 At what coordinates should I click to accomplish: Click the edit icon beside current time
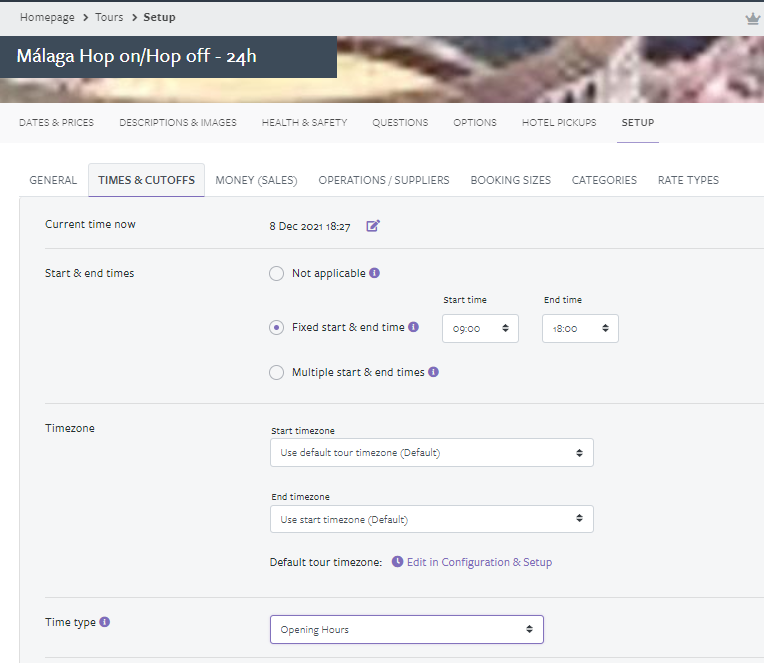click(373, 226)
